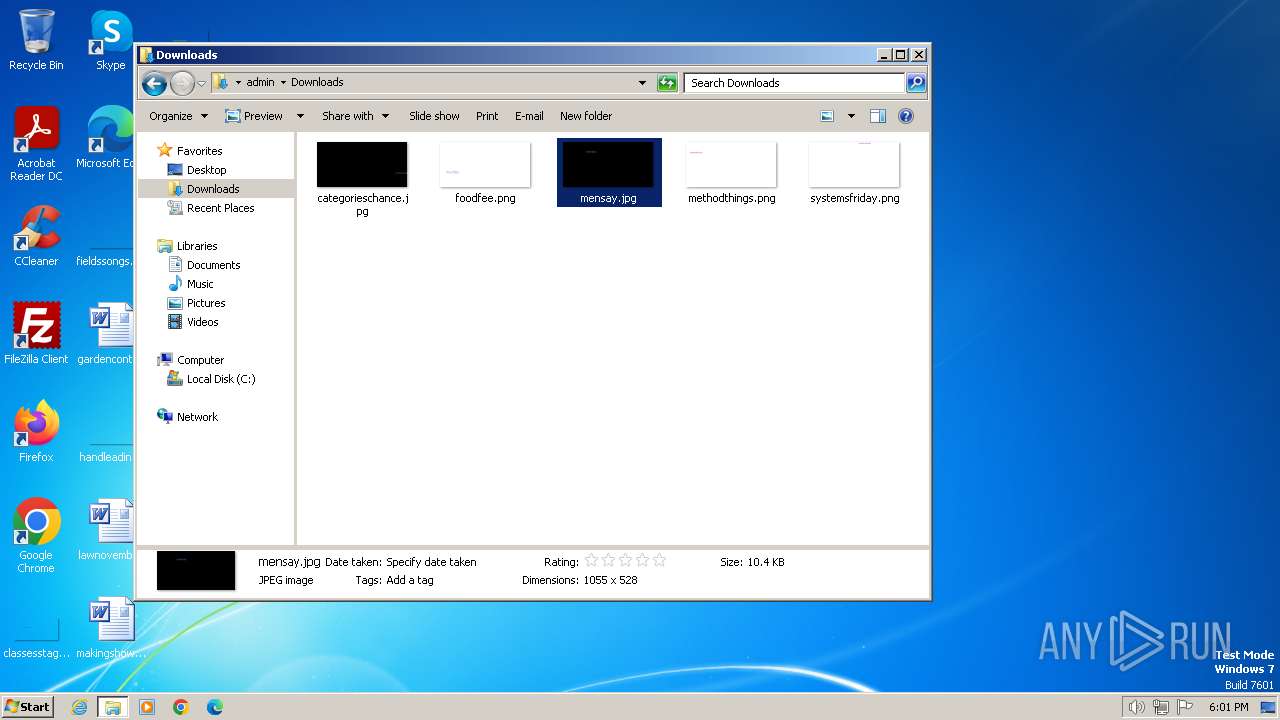Click the Forward navigation arrow
This screenshot has height=720, width=1280.
click(x=182, y=83)
